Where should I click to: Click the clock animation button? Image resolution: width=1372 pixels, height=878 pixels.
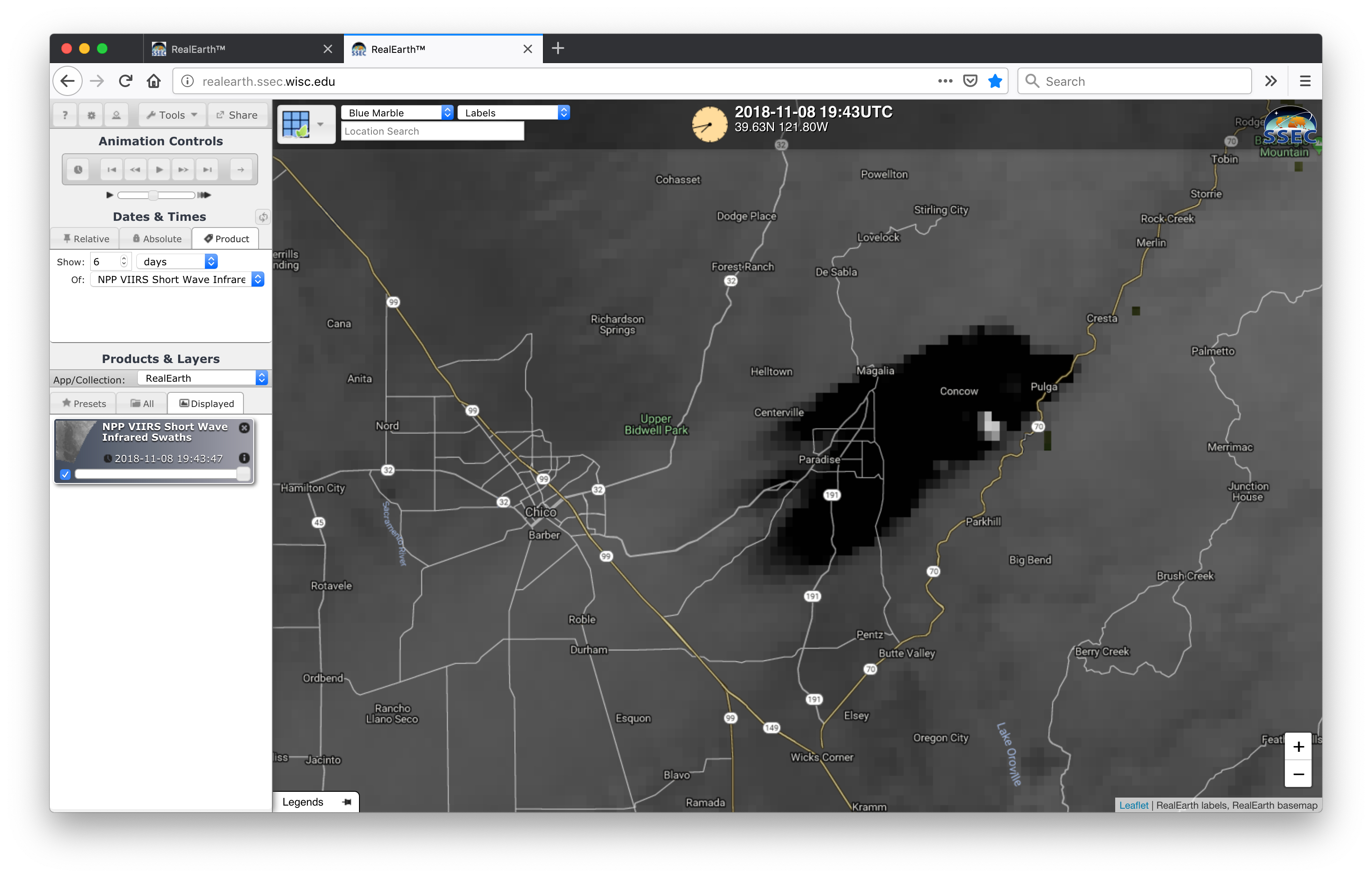[78, 169]
